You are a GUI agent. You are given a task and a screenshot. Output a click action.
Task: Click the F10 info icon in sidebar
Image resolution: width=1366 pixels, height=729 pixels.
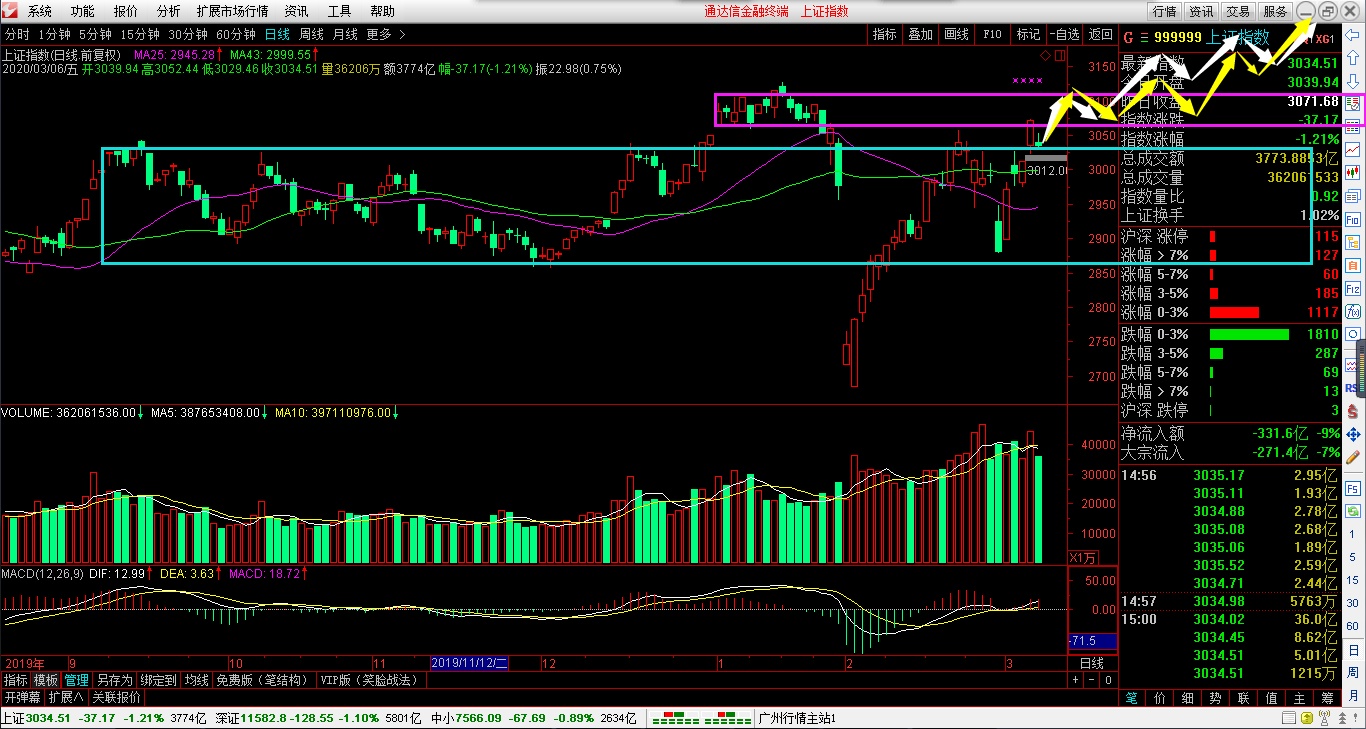(x=1353, y=219)
